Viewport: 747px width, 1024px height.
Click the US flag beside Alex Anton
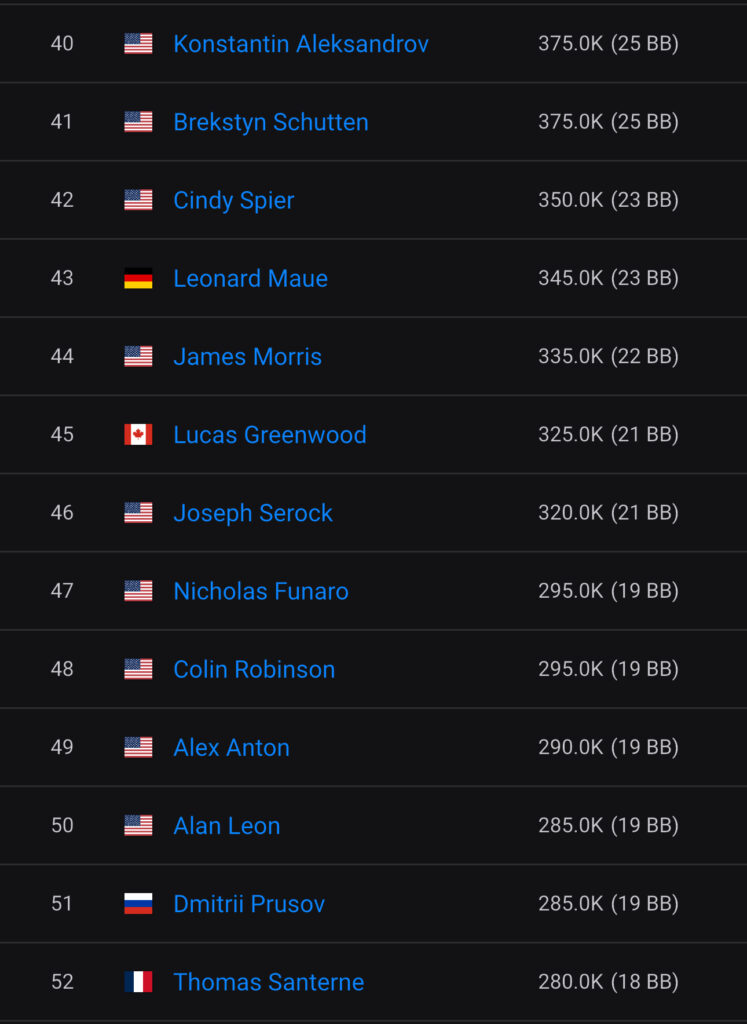pyautogui.click(x=138, y=747)
